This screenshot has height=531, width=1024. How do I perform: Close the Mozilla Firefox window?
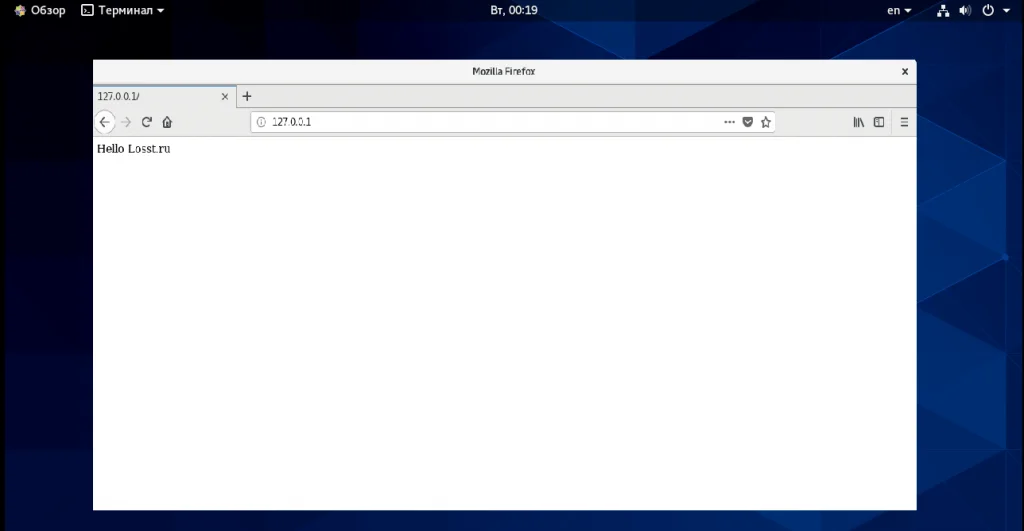pyautogui.click(x=904, y=72)
